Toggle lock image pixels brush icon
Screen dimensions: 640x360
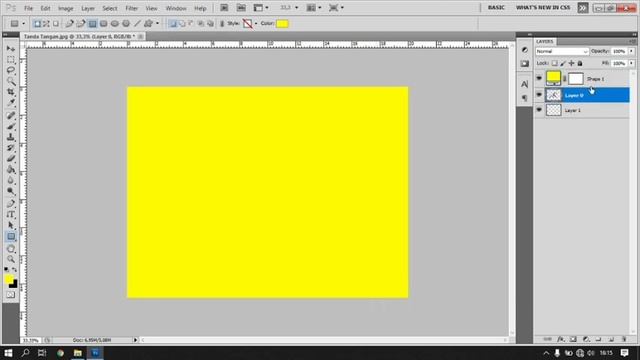(x=563, y=63)
